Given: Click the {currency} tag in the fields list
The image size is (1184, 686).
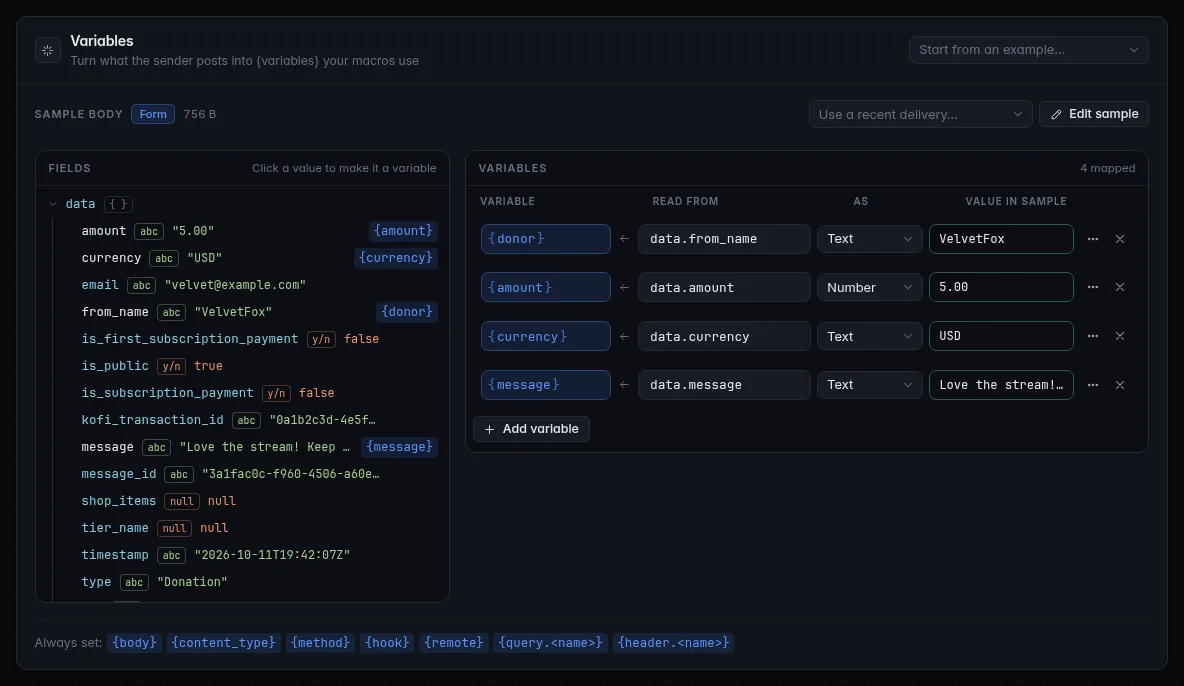Looking at the screenshot, I should (396, 258).
